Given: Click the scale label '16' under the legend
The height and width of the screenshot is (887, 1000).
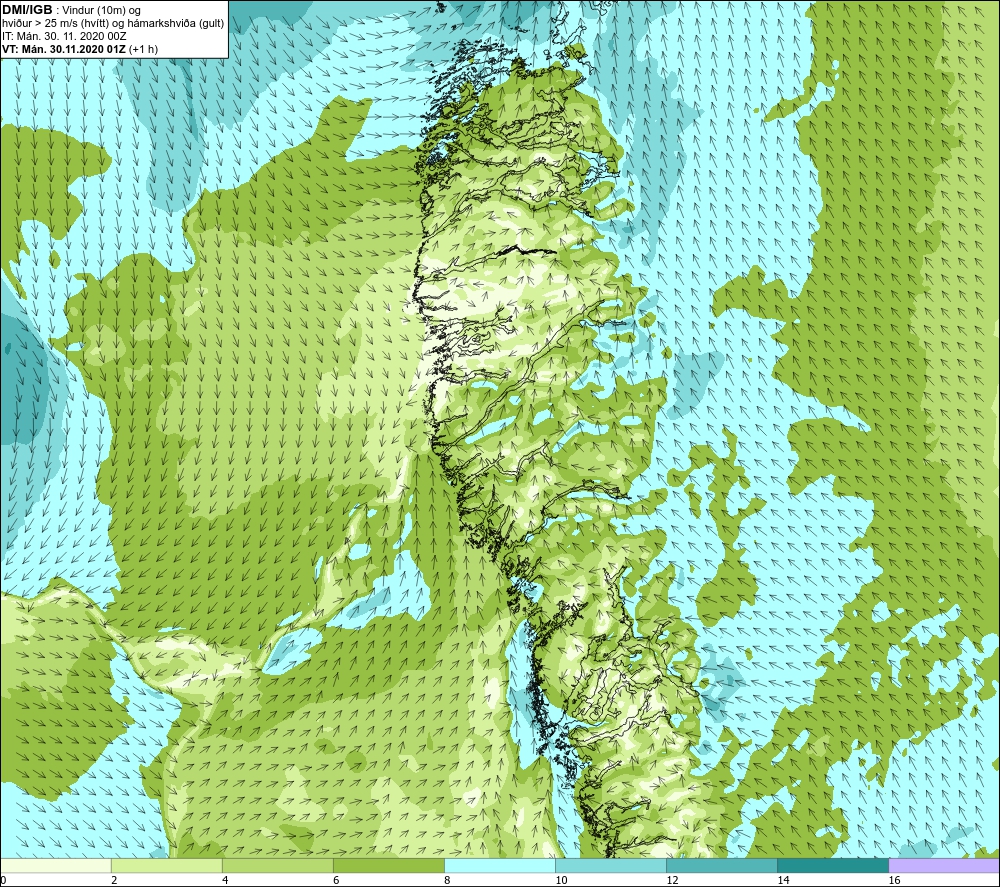Looking at the screenshot, I should click(x=894, y=881).
